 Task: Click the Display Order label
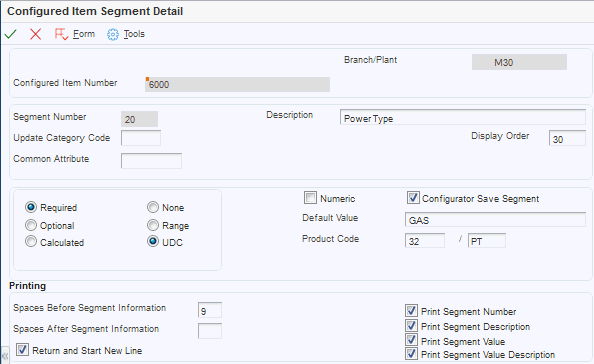tap(500, 136)
